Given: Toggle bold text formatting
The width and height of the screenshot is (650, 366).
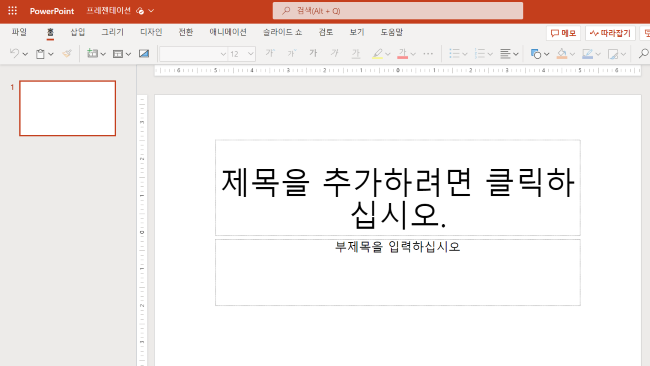Looking at the screenshot, I should coord(313,53).
